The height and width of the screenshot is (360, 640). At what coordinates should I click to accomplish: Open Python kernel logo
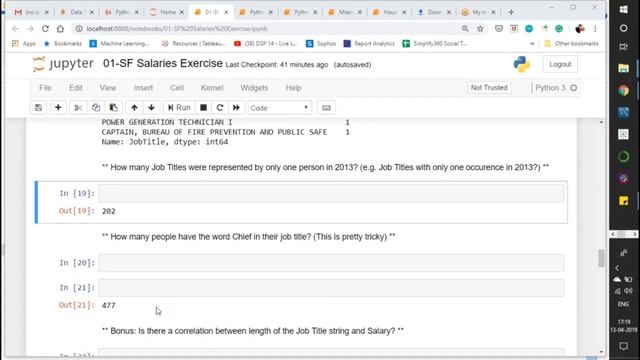tap(522, 64)
